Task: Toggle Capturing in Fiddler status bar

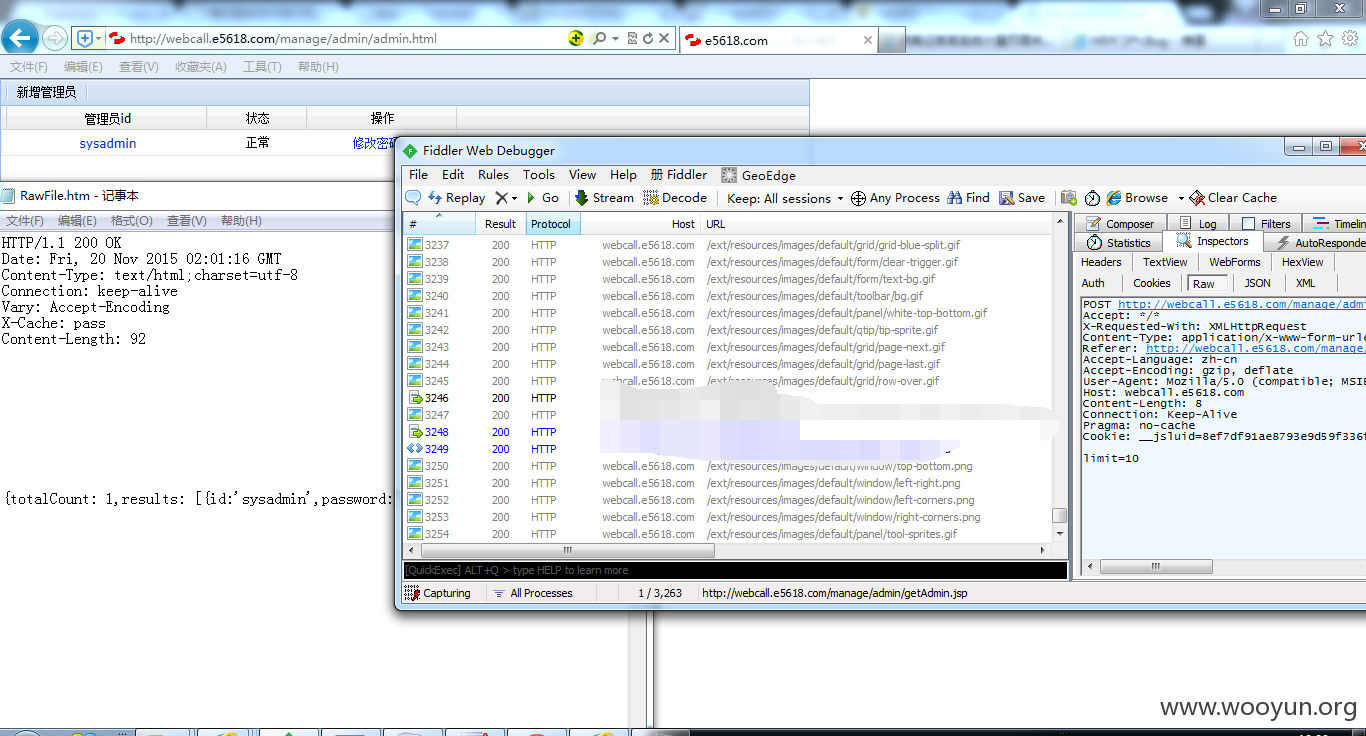Action: pyautogui.click(x=437, y=593)
